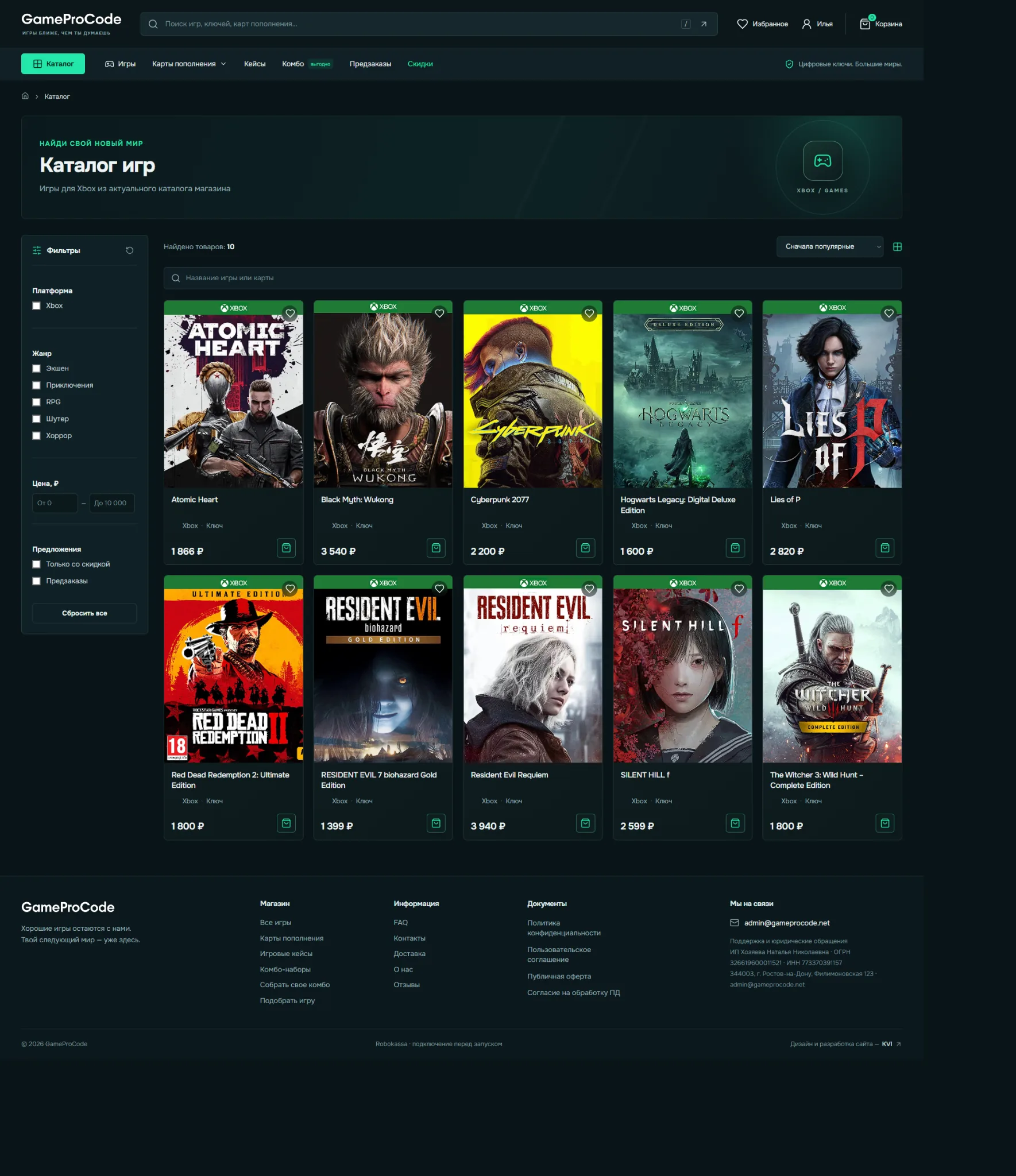The height and width of the screenshot is (1176, 1016).
Task: Open Игры in the nav bar
Action: [x=120, y=64]
